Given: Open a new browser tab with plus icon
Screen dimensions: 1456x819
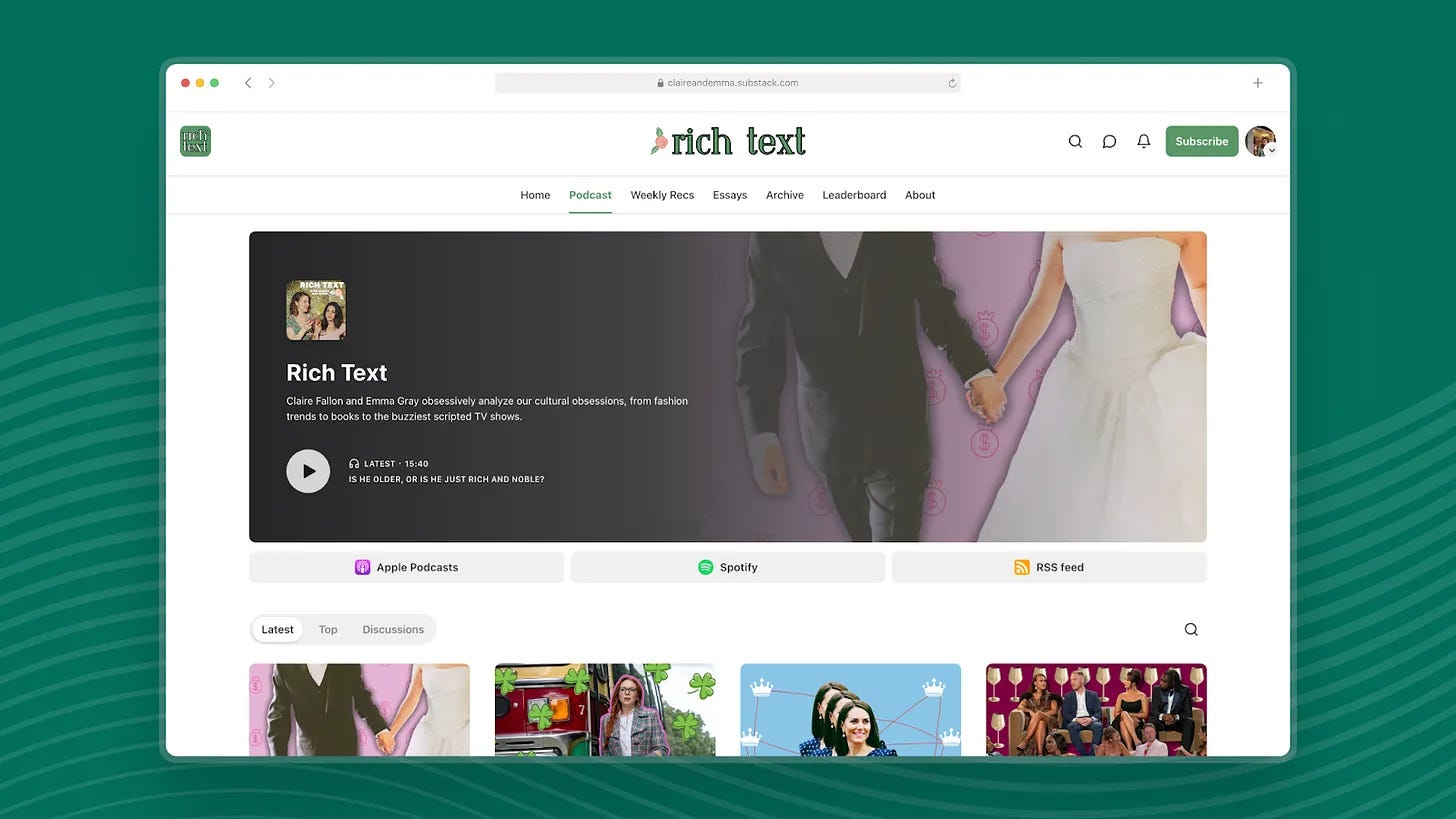Looking at the screenshot, I should [x=1258, y=83].
